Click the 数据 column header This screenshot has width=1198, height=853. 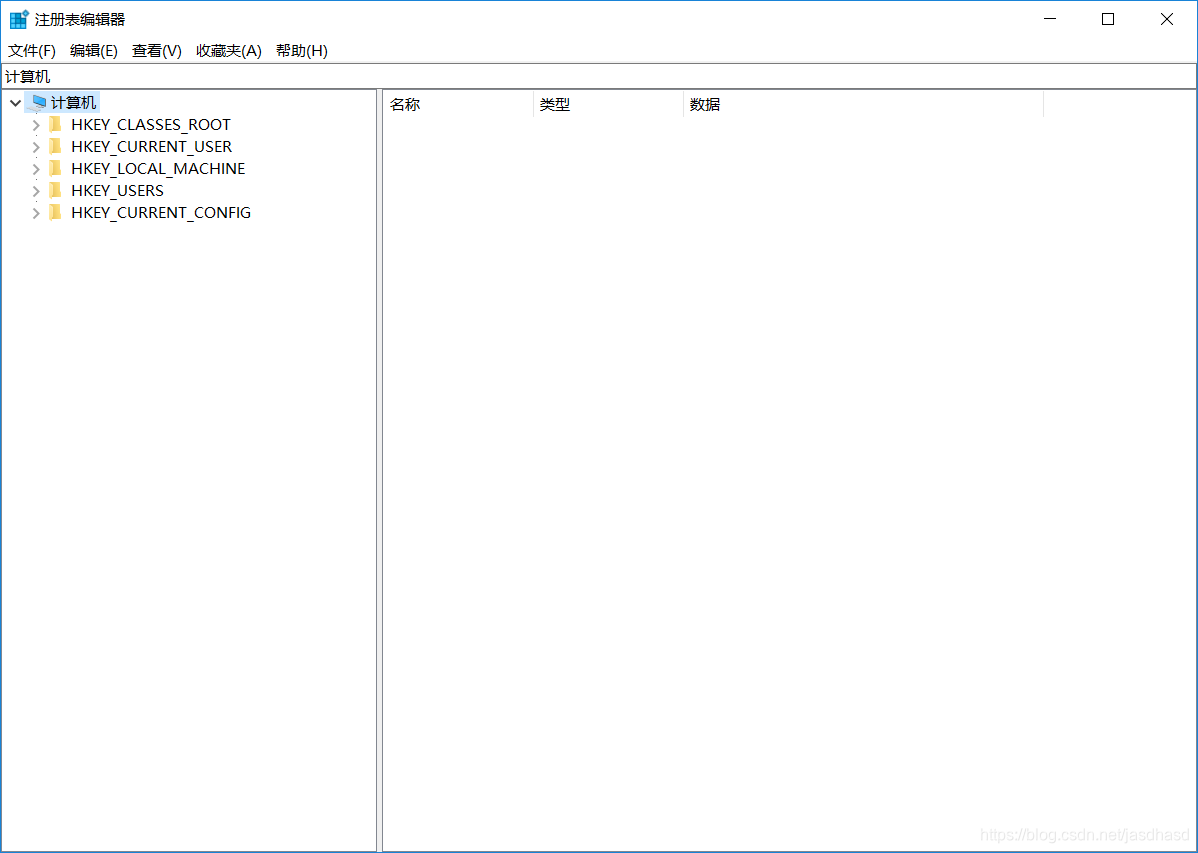[x=863, y=105]
